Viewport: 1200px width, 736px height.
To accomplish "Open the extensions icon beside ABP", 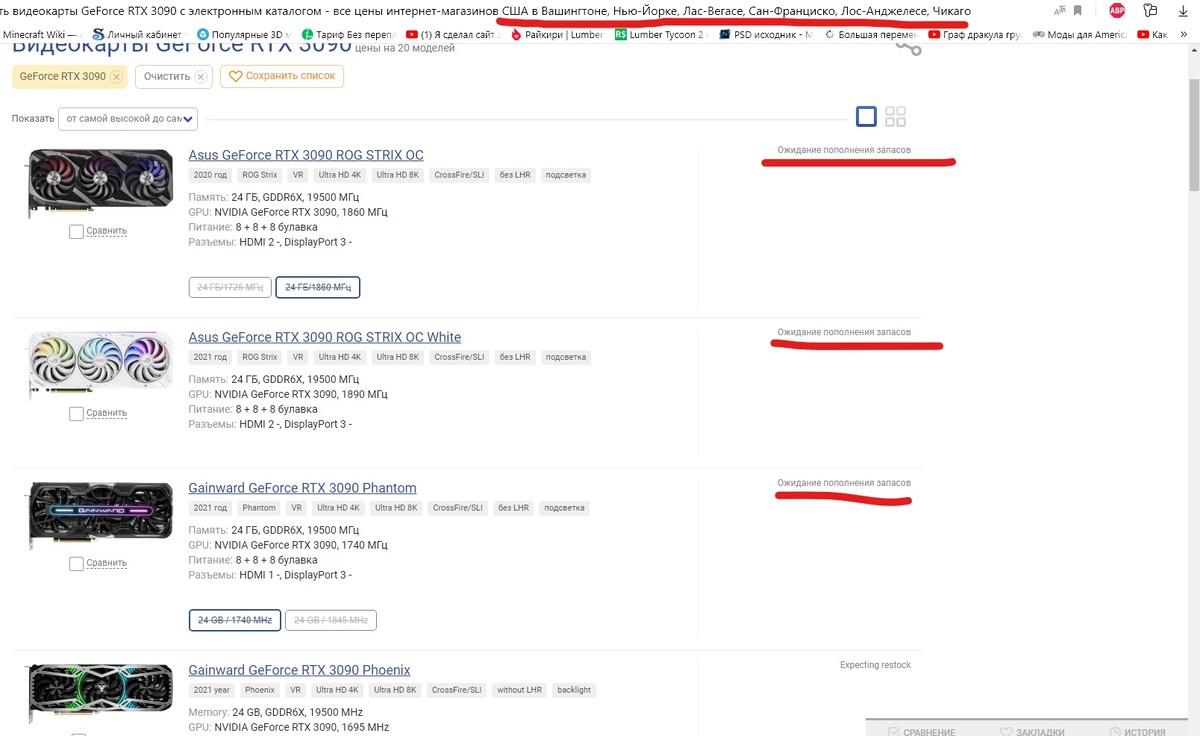I will 1151,11.
